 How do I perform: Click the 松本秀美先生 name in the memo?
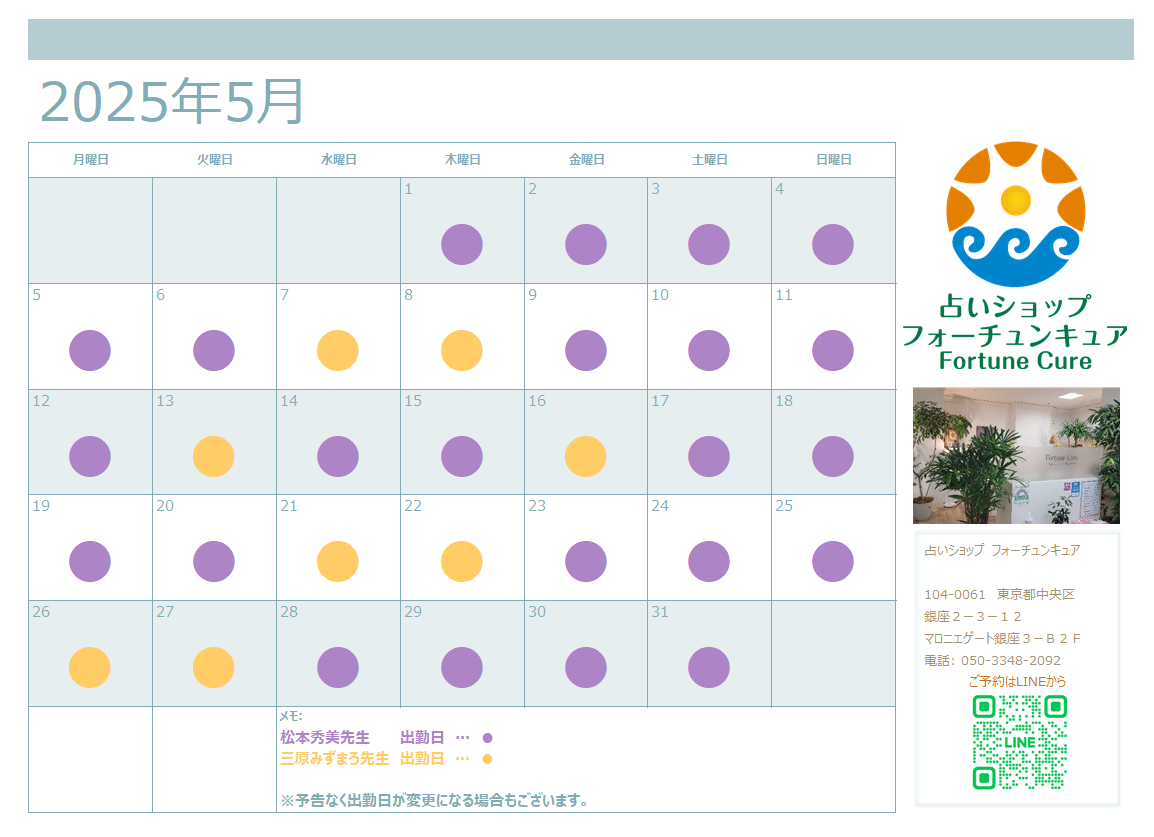point(325,738)
